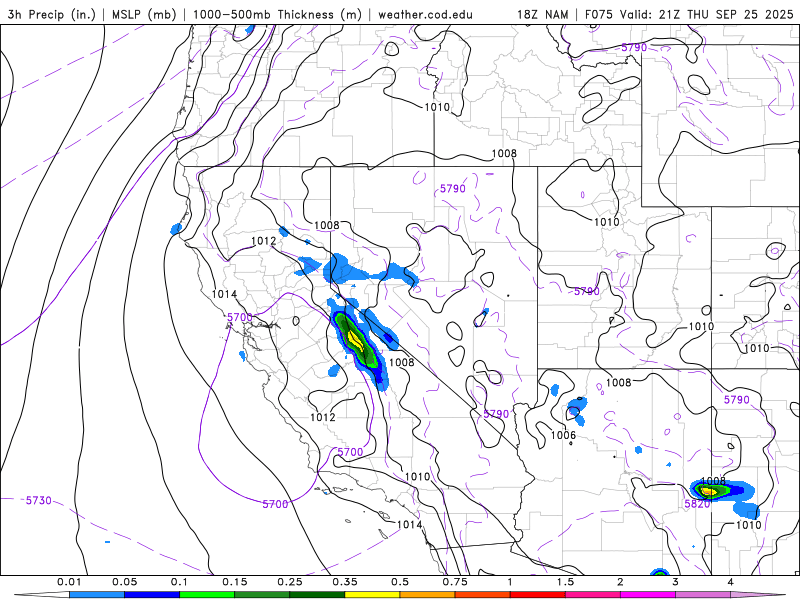Select the '1000-500mb Thickness (m)' title text
Image resolution: width=800 pixels, height=600 pixels.
tap(277, 14)
